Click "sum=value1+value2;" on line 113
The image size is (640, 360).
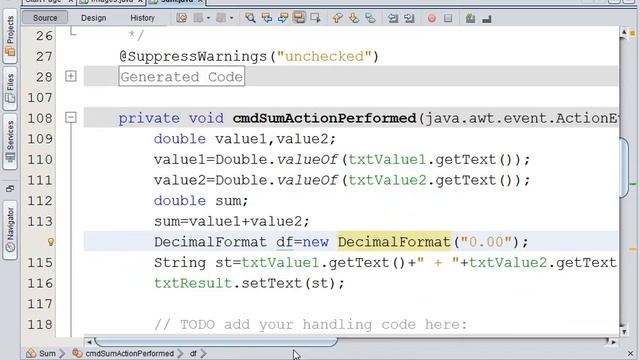pos(232,222)
